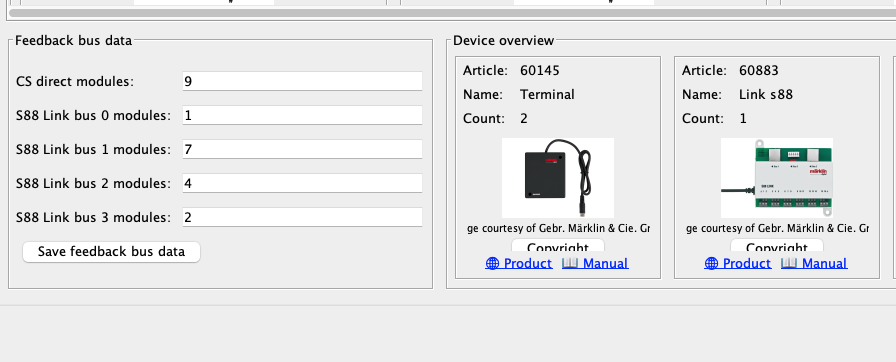Click Copyright button under Terminal image

pos(558,246)
